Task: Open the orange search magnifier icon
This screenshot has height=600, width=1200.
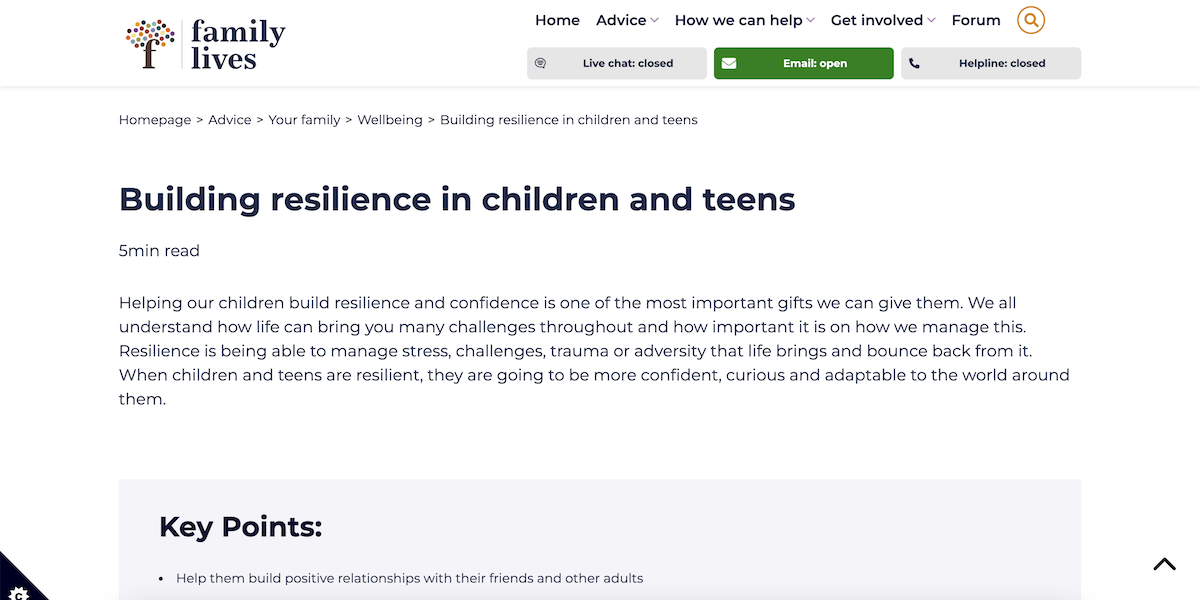Action: click(x=1031, y=20)
